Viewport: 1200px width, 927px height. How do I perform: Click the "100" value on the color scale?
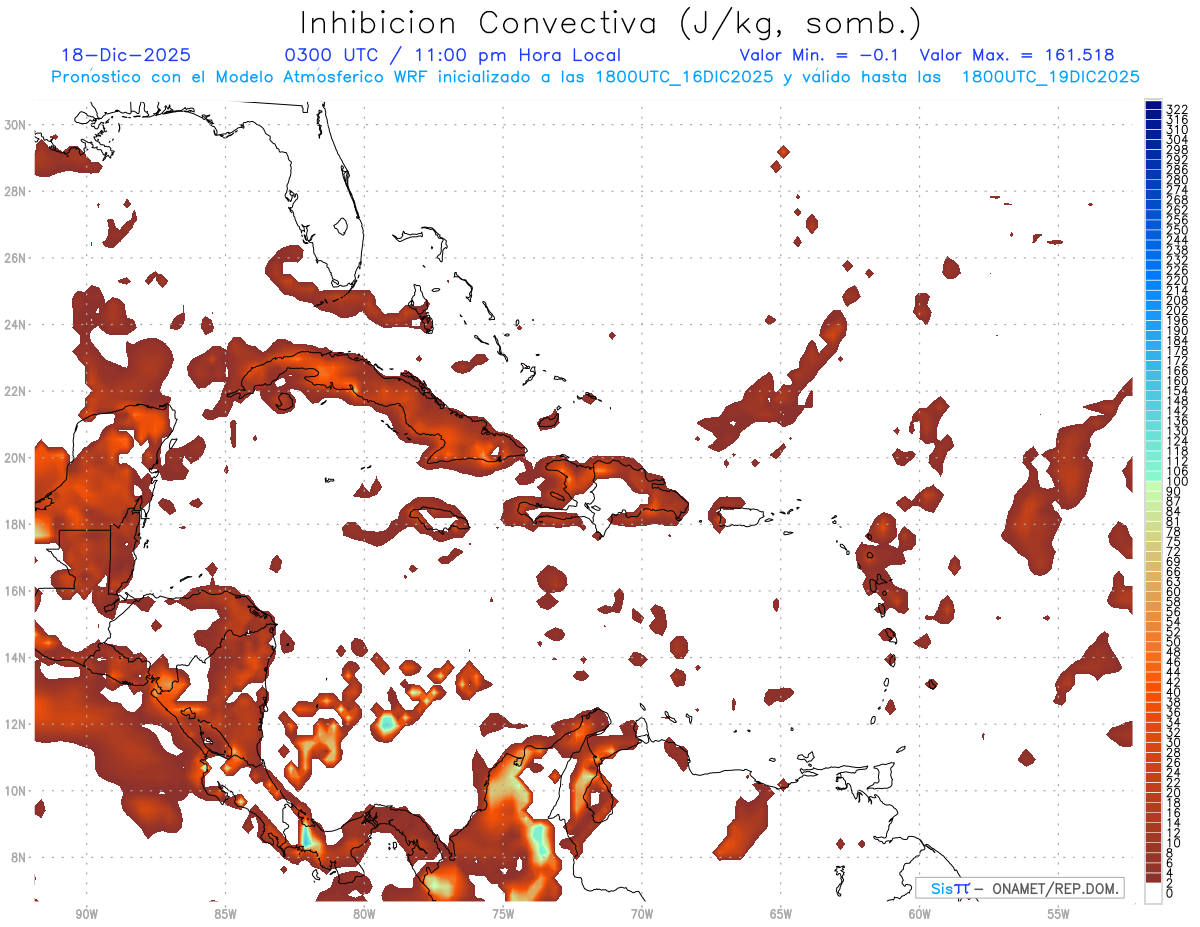tap(1177, 481)
